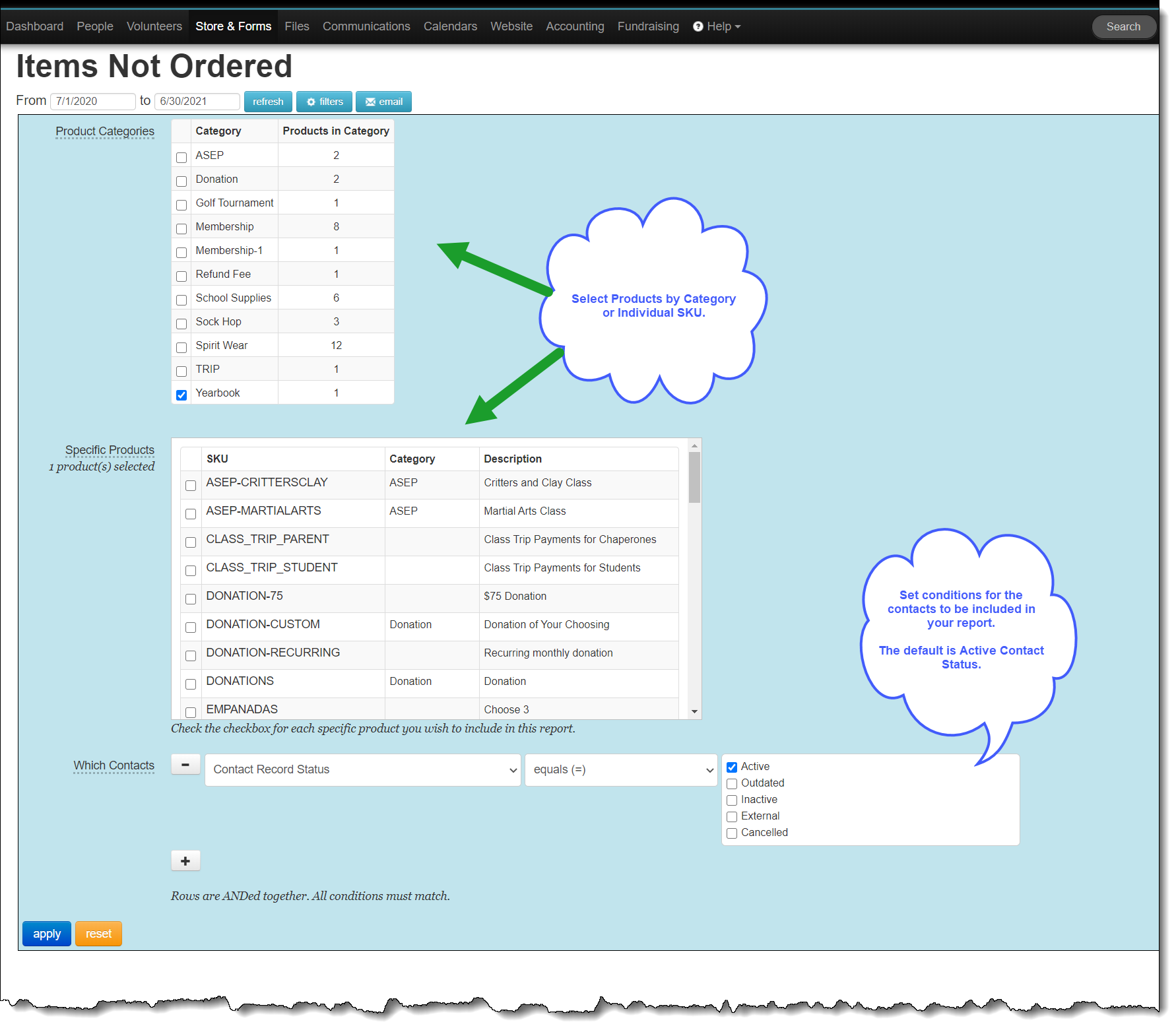Open the Help menu

[x=717, y=26]
